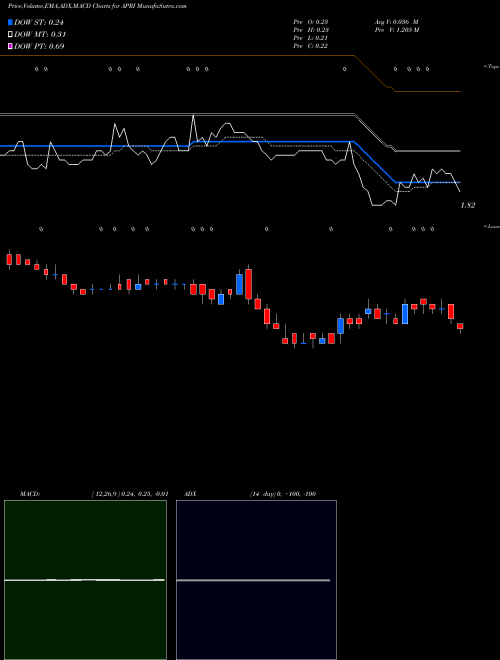Viewport: 500px width, 660px height.
Task: Click the Pre C: 0.22 value
Action: pos(311,46)
